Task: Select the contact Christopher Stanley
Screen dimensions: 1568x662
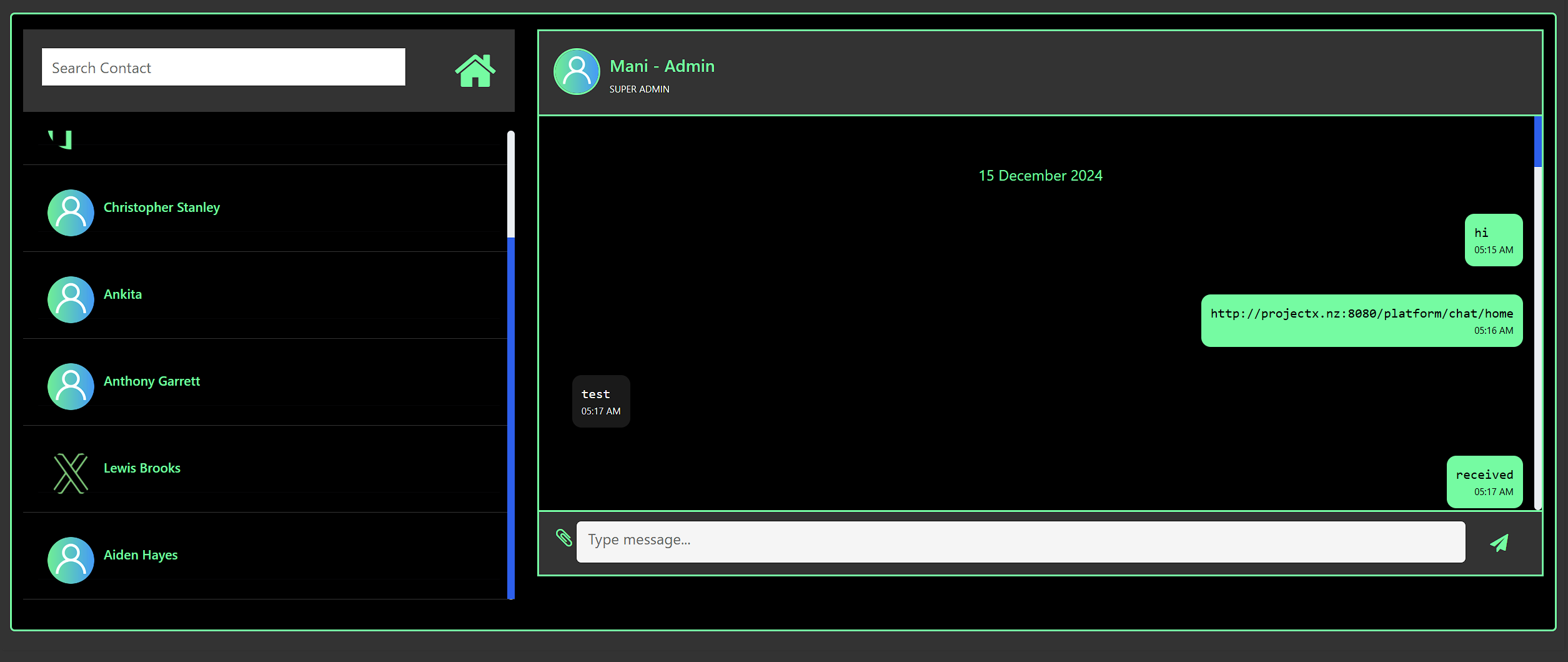Action: [161, 207]
